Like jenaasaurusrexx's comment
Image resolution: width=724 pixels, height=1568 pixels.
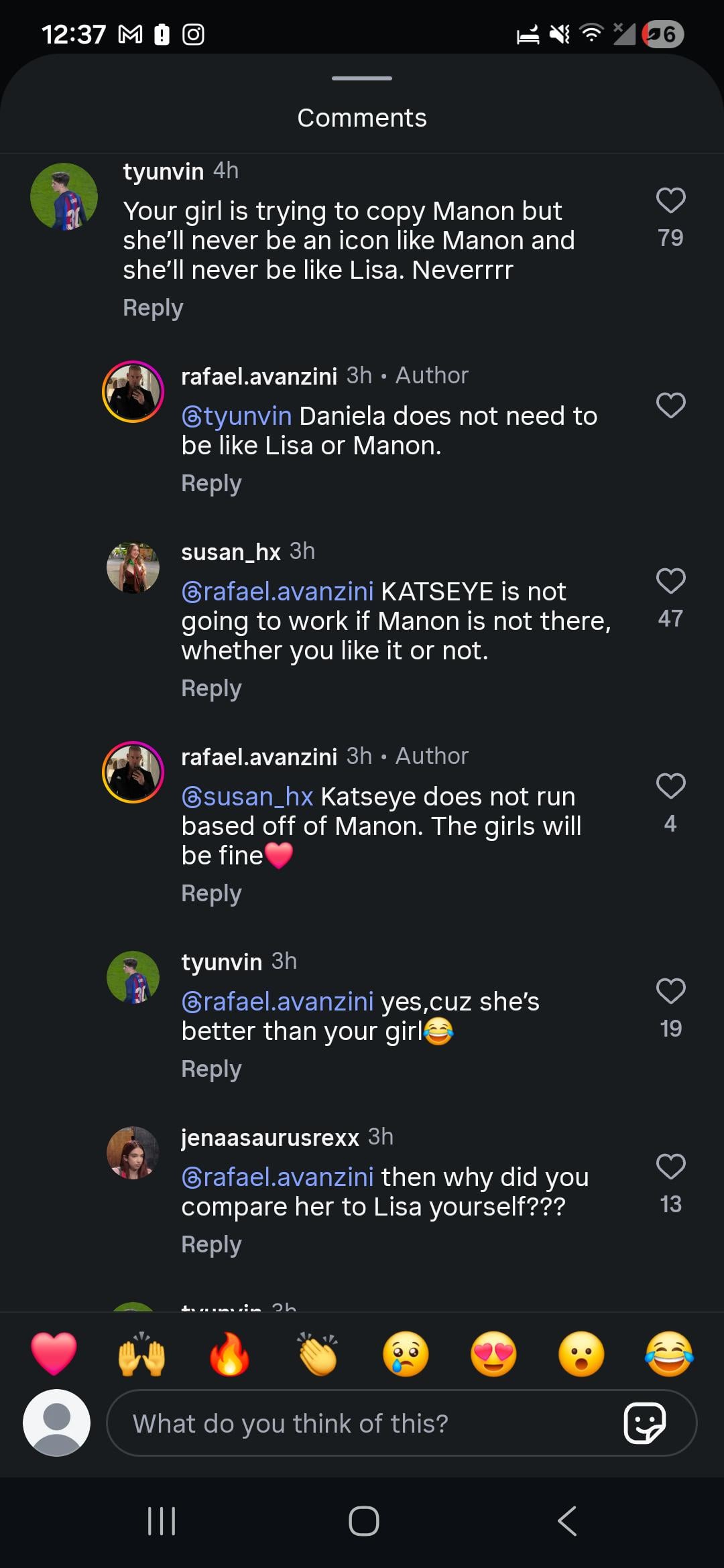coord(670,1167)
